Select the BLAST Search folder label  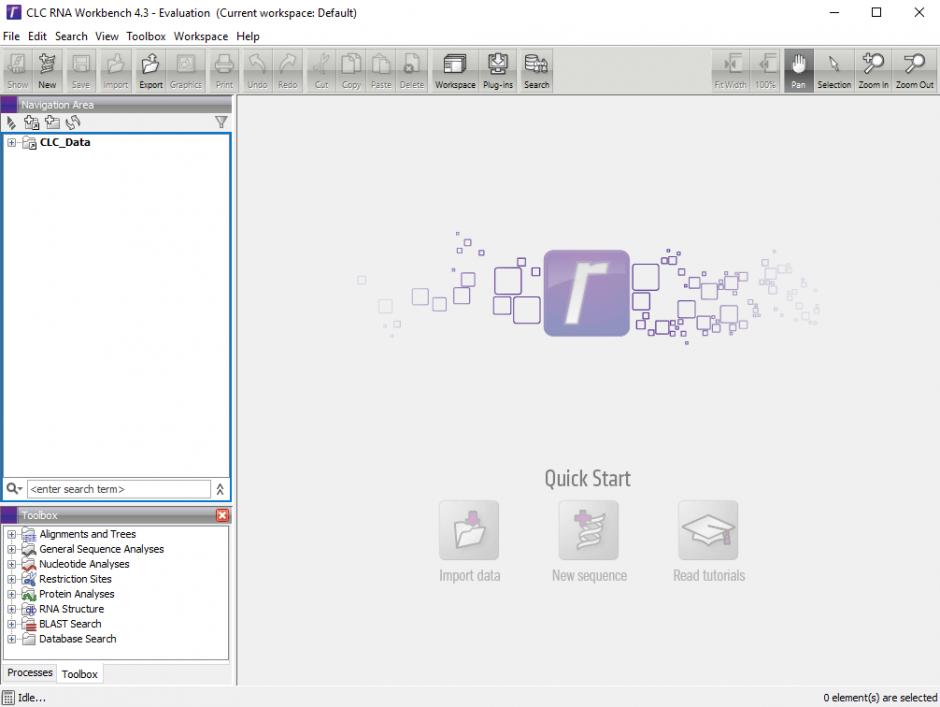(70, 624)
